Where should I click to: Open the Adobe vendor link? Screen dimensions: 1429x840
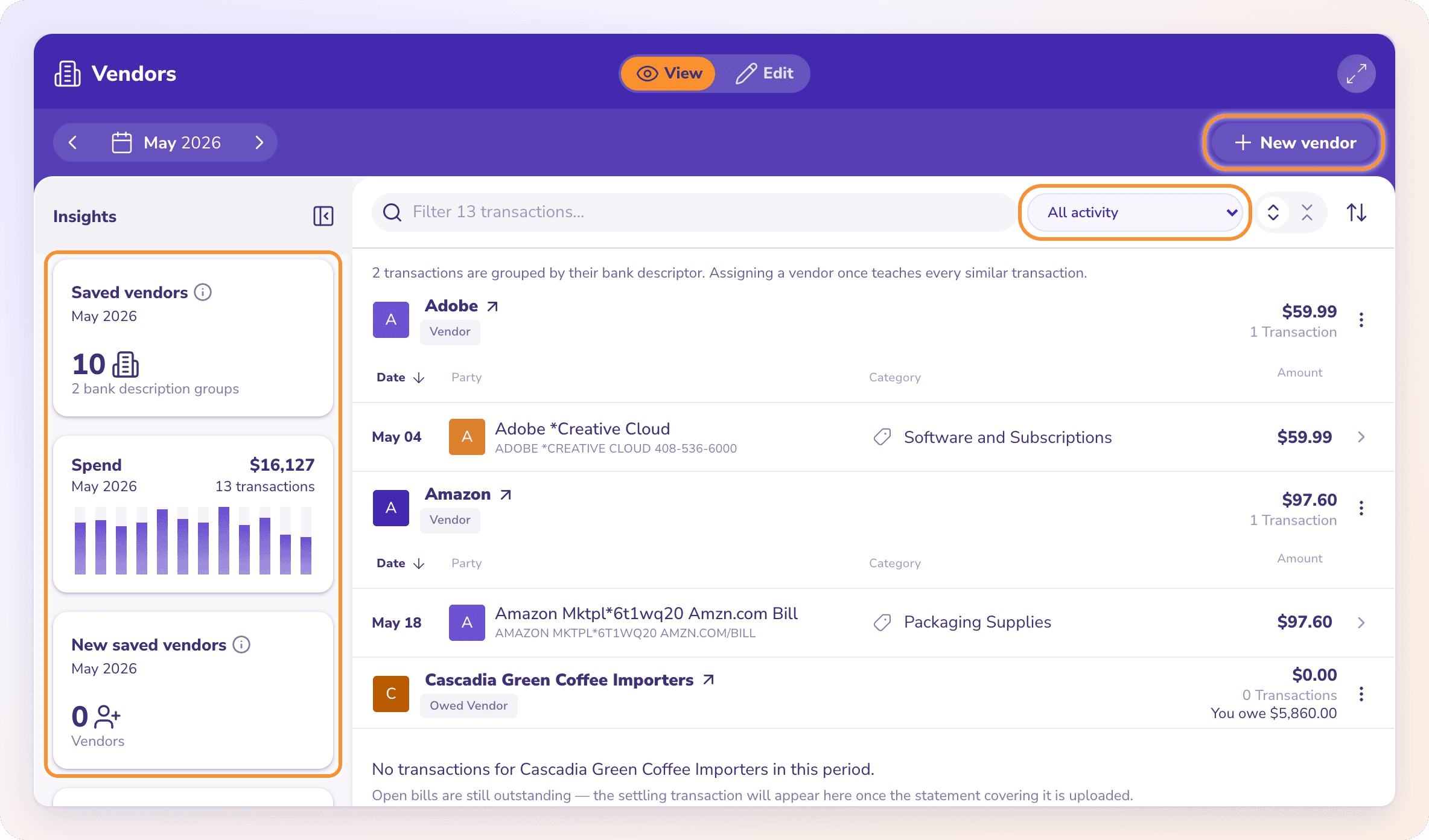click(451, 306)
